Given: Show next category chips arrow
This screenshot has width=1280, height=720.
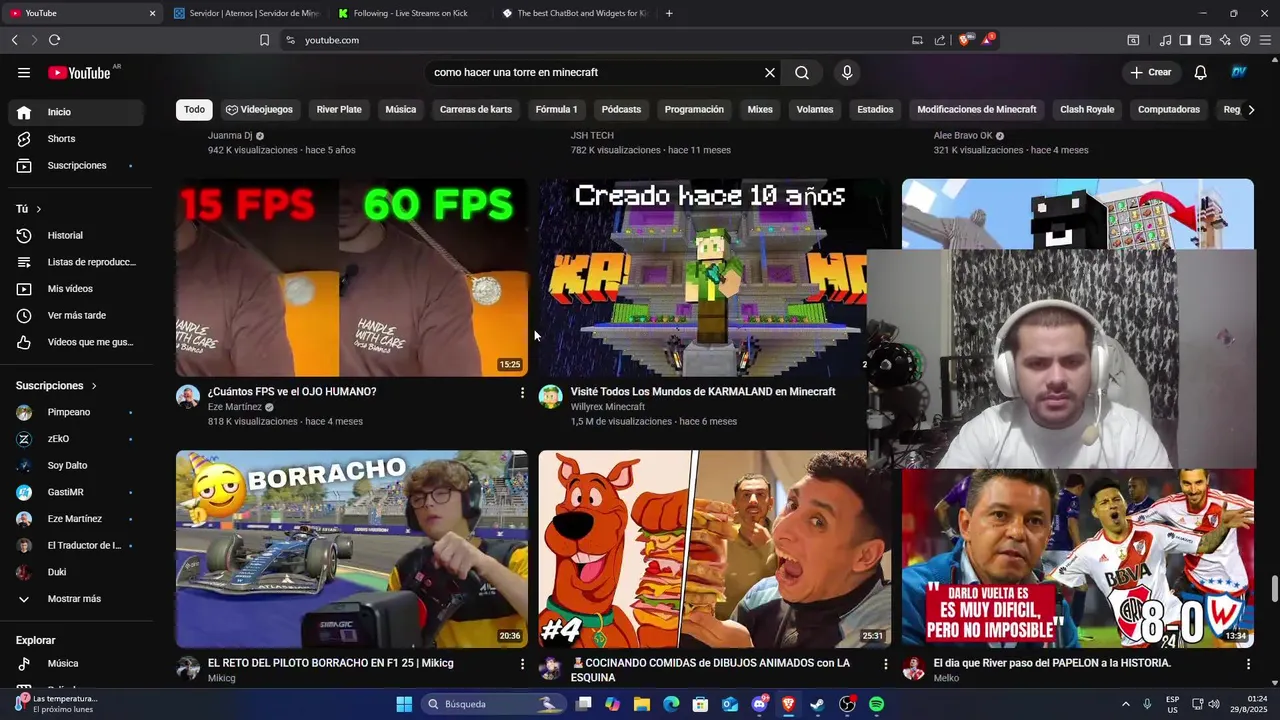Looking at the screenshot, I should click(1251, 110).
